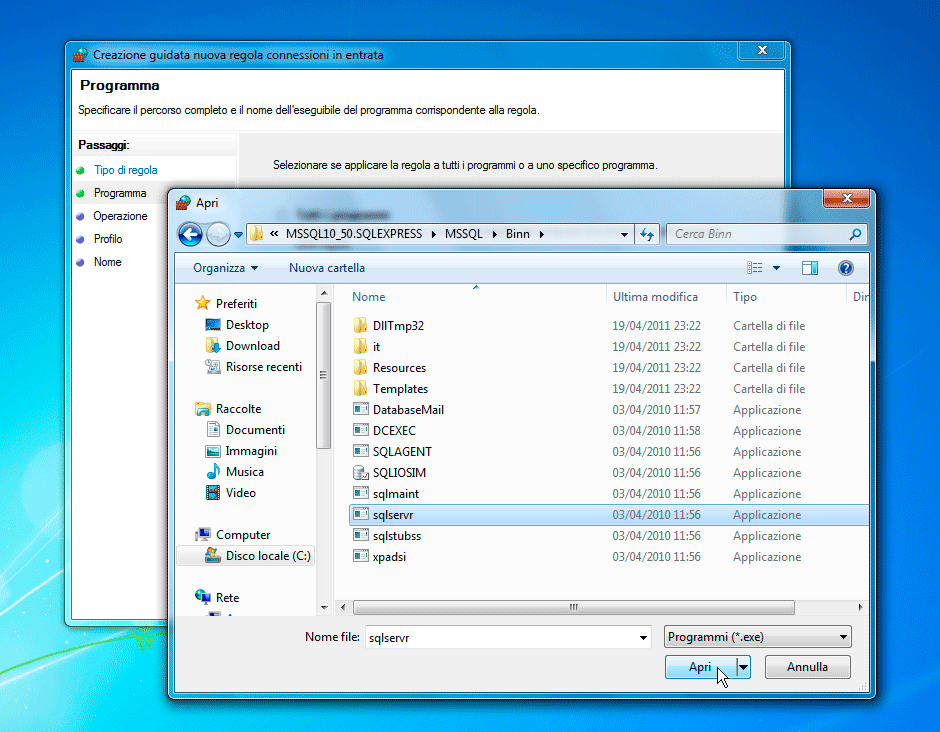Click Rete network item
Screen dimensions: 940x732
227,598
